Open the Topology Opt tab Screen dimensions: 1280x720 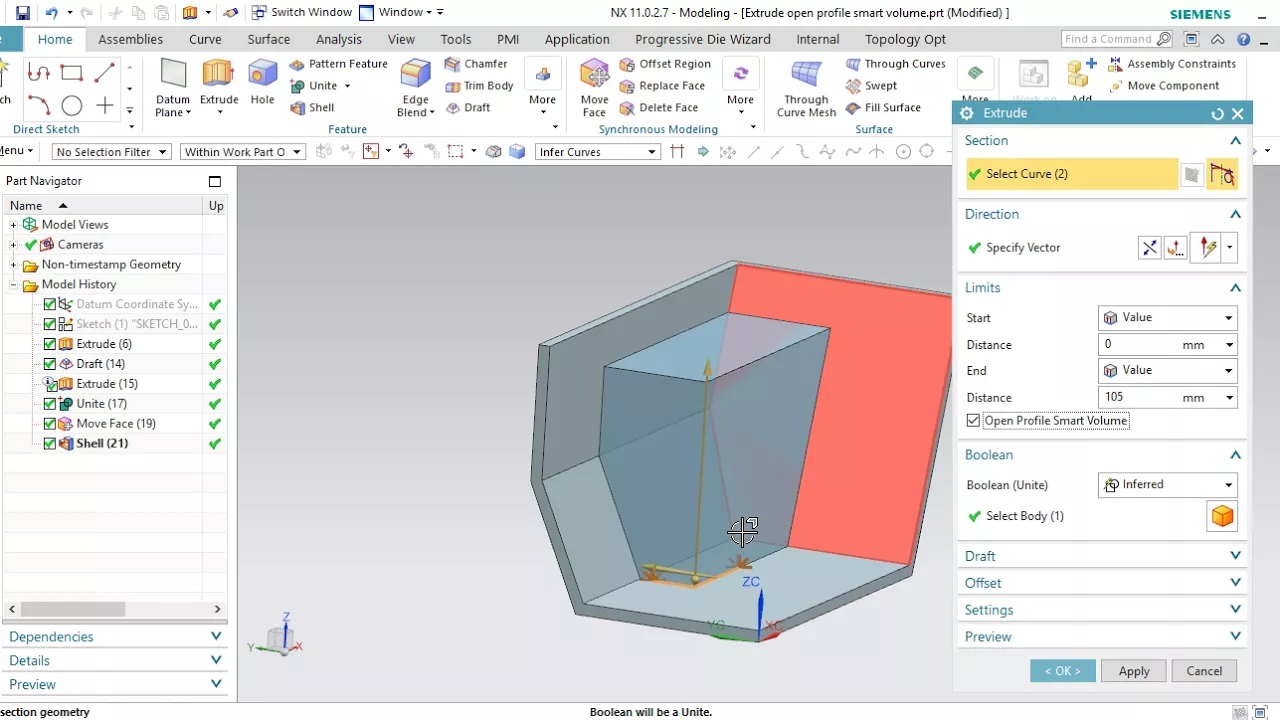[x=905, y=39]
